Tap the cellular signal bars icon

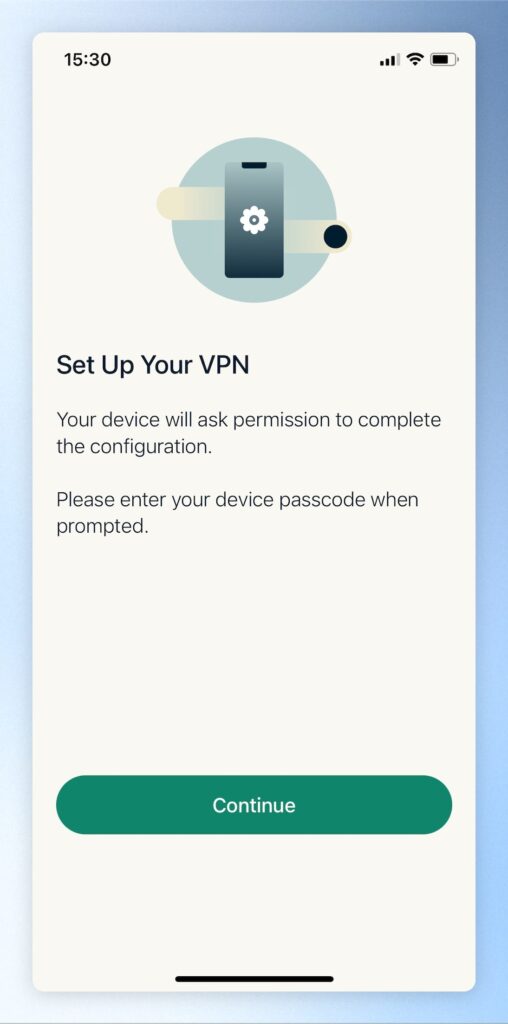tap(389, 60)
